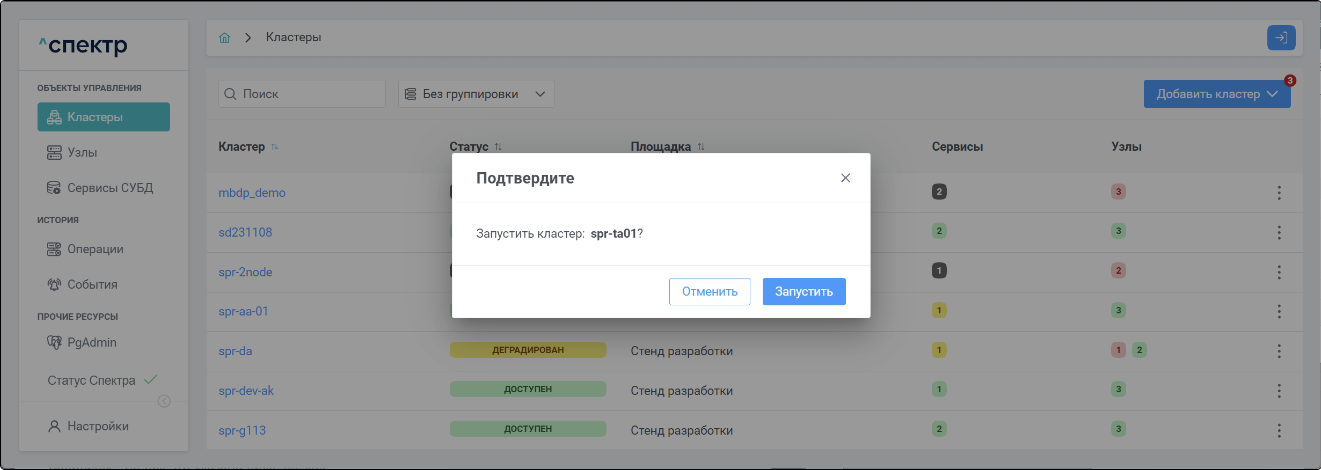Open kebab menu for mbdp_demo row
This screenshot has height=470, width=1321.
[1279, 193]
